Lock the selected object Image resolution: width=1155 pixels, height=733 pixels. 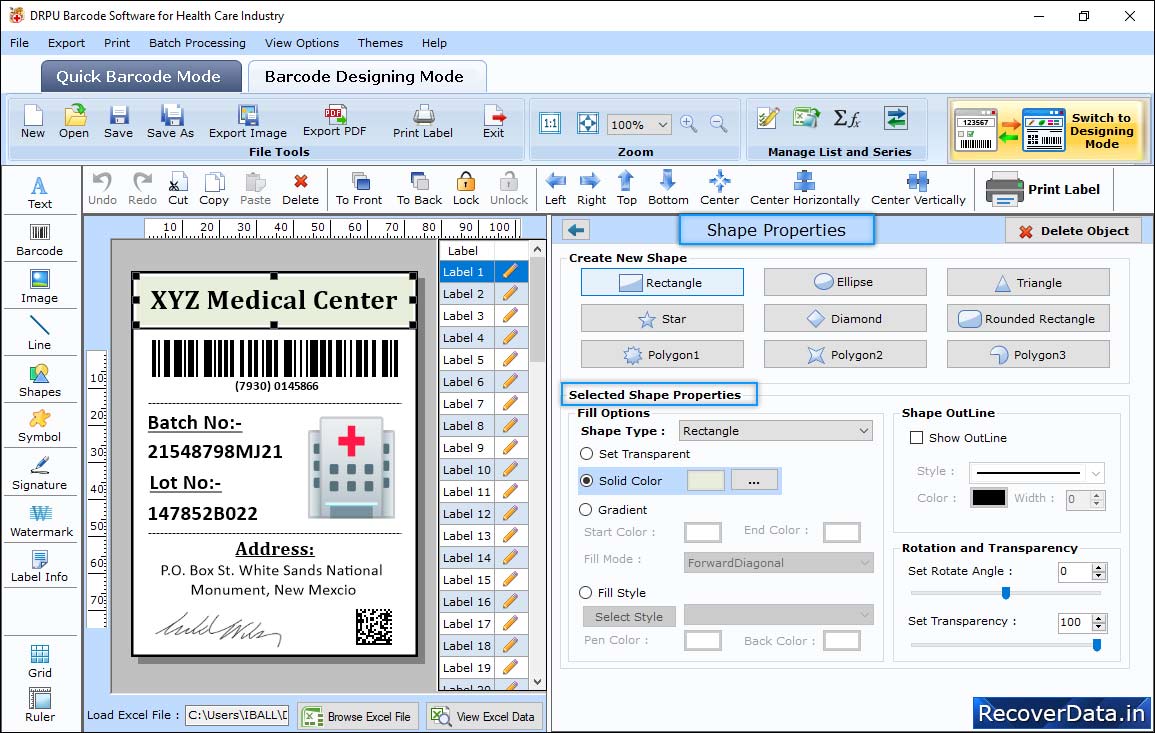(466, 189)
